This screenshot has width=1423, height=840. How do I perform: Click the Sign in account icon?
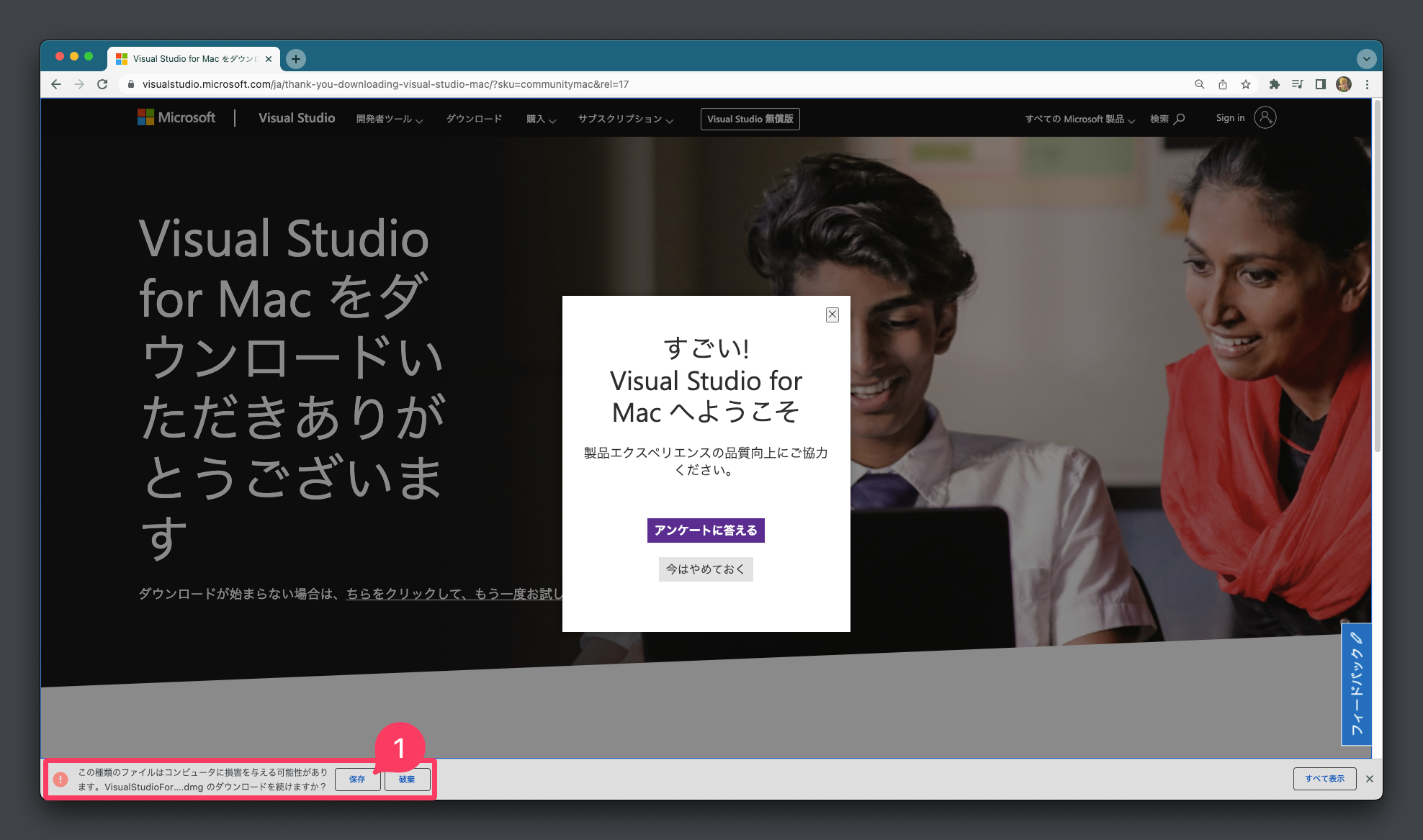tap(1265, 117)
